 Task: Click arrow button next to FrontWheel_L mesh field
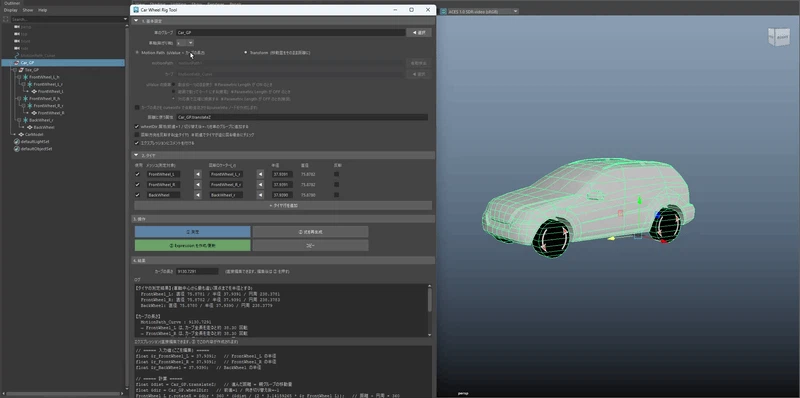point(197,174)
